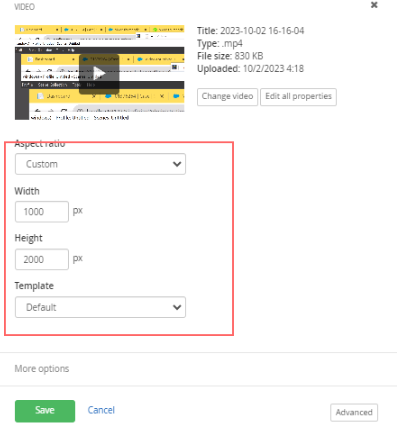This screenshot has width=397, height=433.
Task: Click the Change video button
Action: [x=227, y=97]
